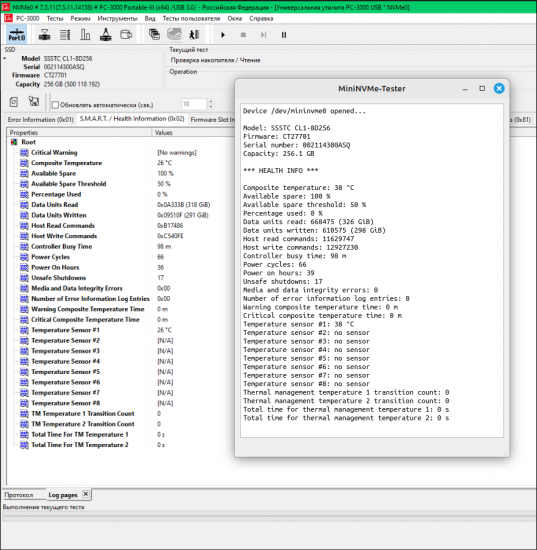The image size is (537, 550).
Task: Click the refresh log page icon
Action: point(14,102)
